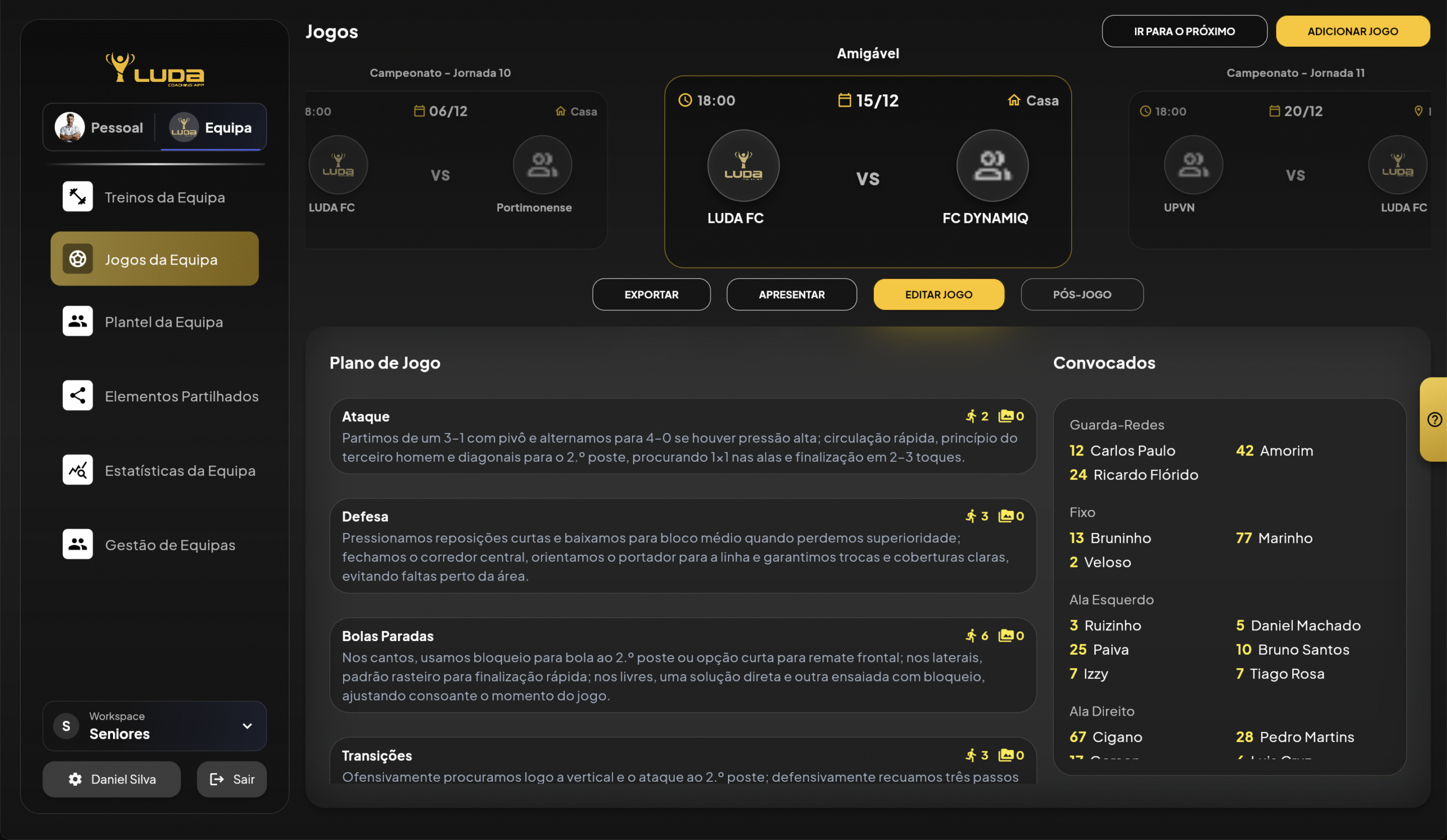Click the Gestão de Equipas people icon
The height and width of the screenshot is (840, 1447).
[77, 544]
